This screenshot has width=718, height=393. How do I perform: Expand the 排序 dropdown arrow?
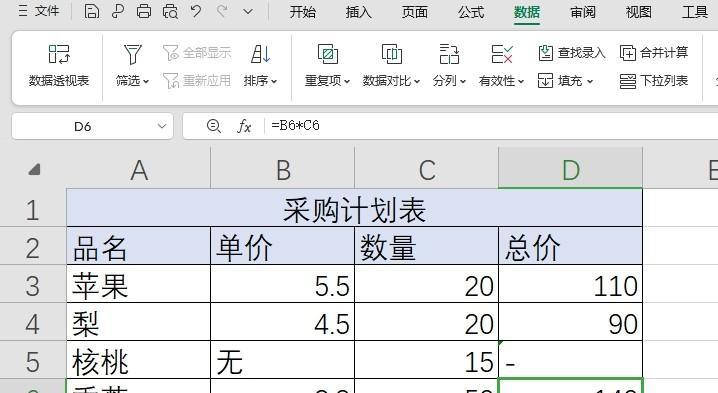point(274,82)
